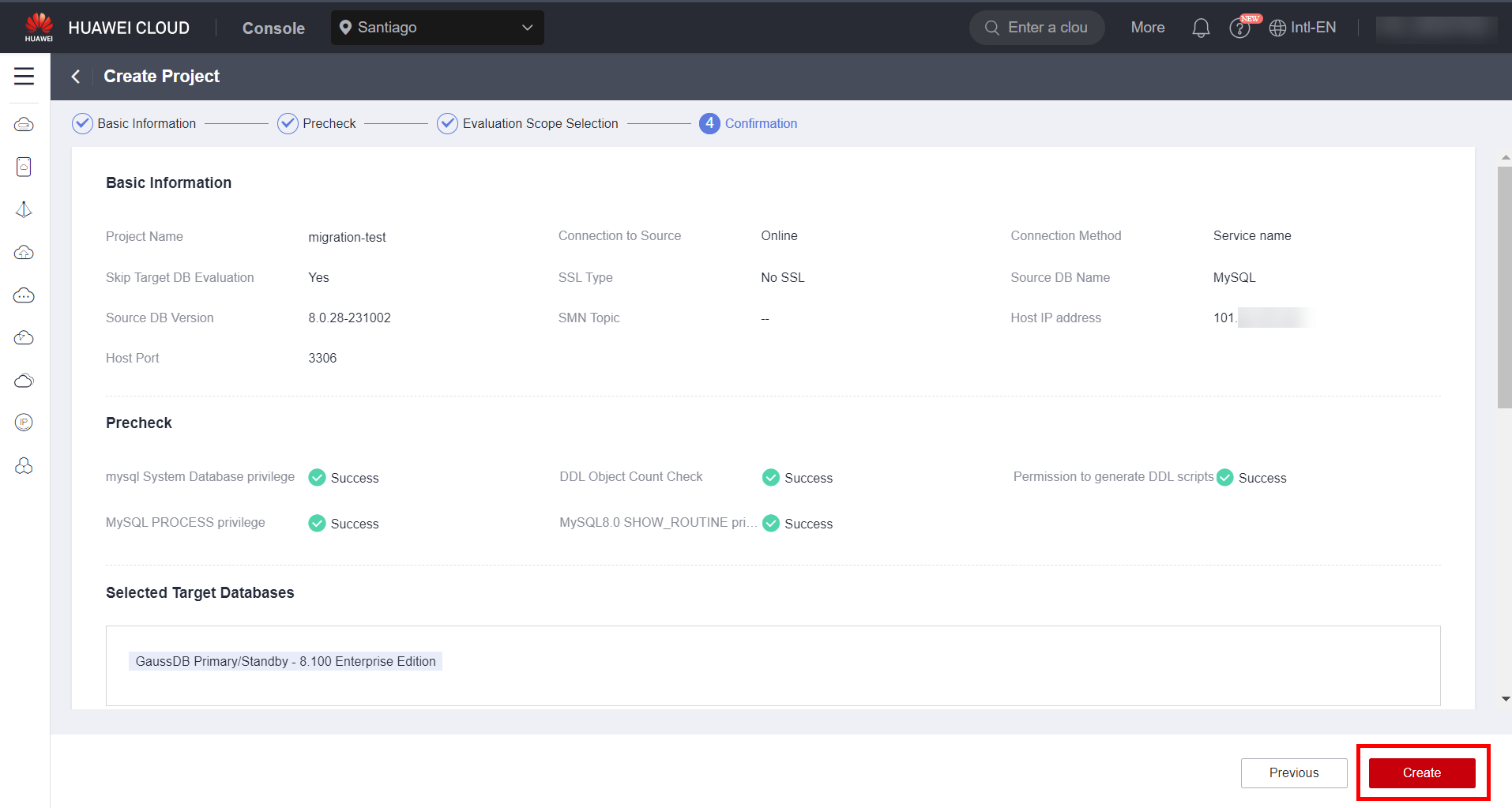Open the More menu in header
This screenshot has height=808, width=1512.
pyautogui.click(x=1147, y=28)
